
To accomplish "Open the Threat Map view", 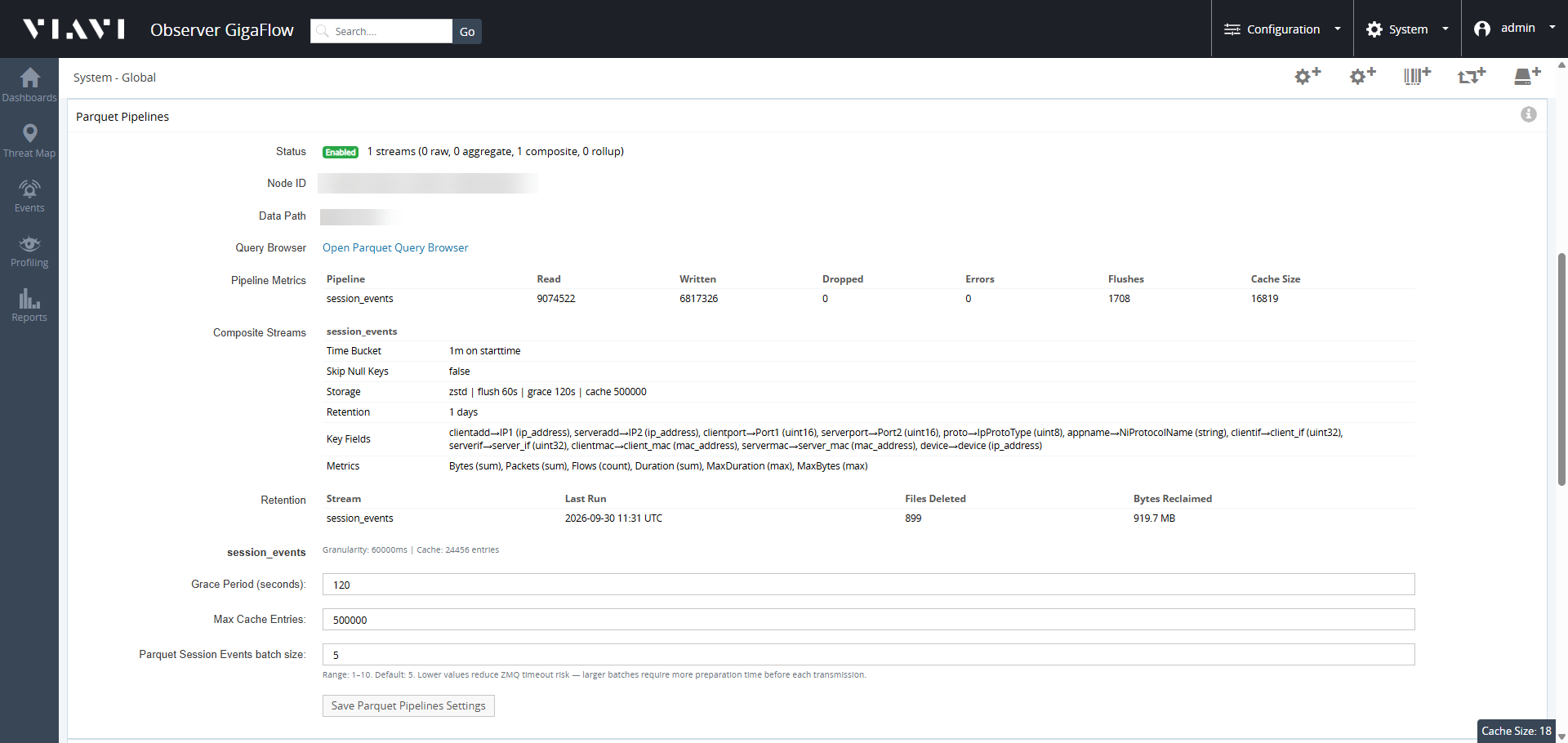I will [x=29, y=140].
